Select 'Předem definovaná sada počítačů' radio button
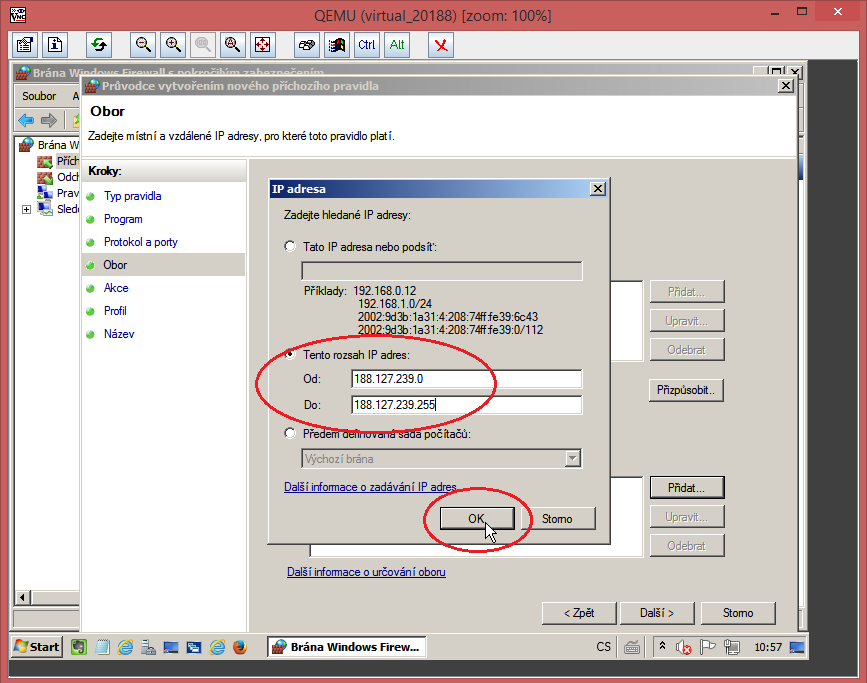 [290, 433]
